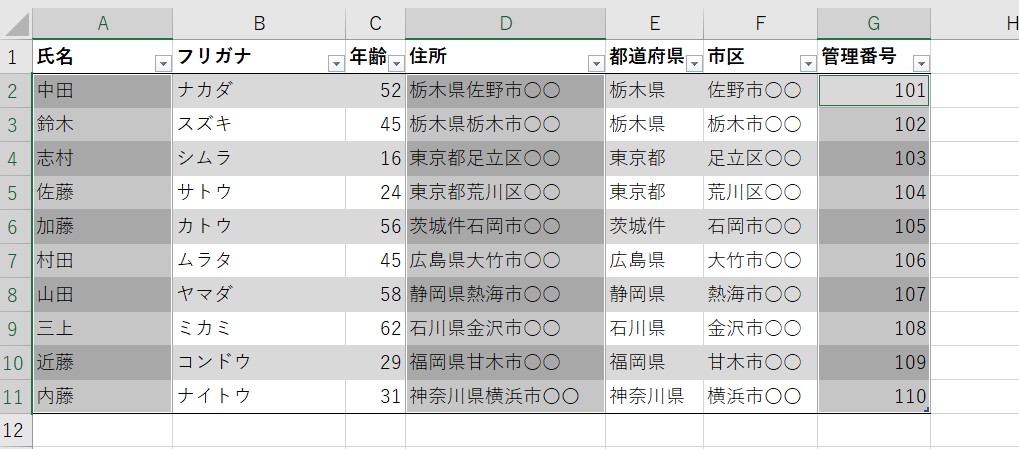This screenshot has height=449, width=1019.
Task: Select the age cell with 16
Action: click(x=376, y=159)
